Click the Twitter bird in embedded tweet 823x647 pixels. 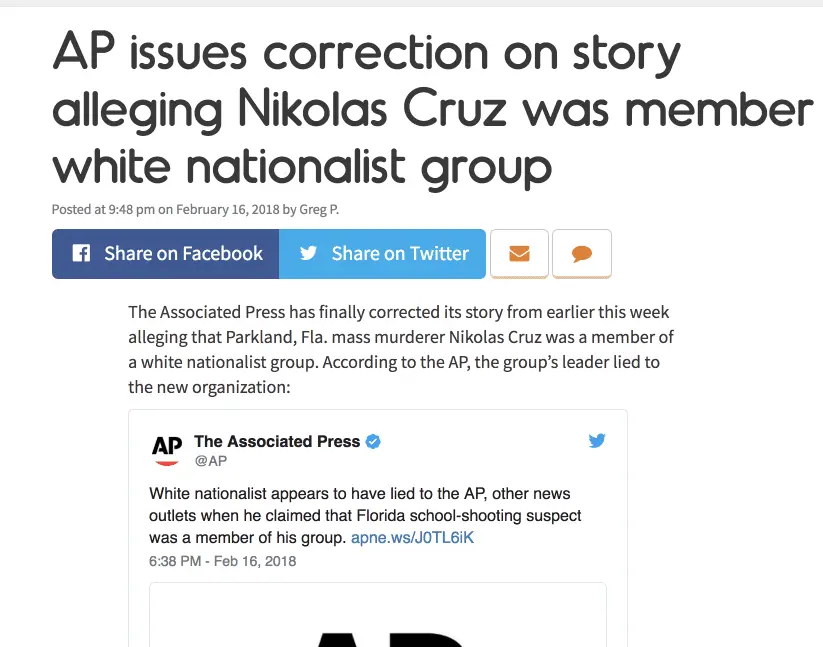597,440
